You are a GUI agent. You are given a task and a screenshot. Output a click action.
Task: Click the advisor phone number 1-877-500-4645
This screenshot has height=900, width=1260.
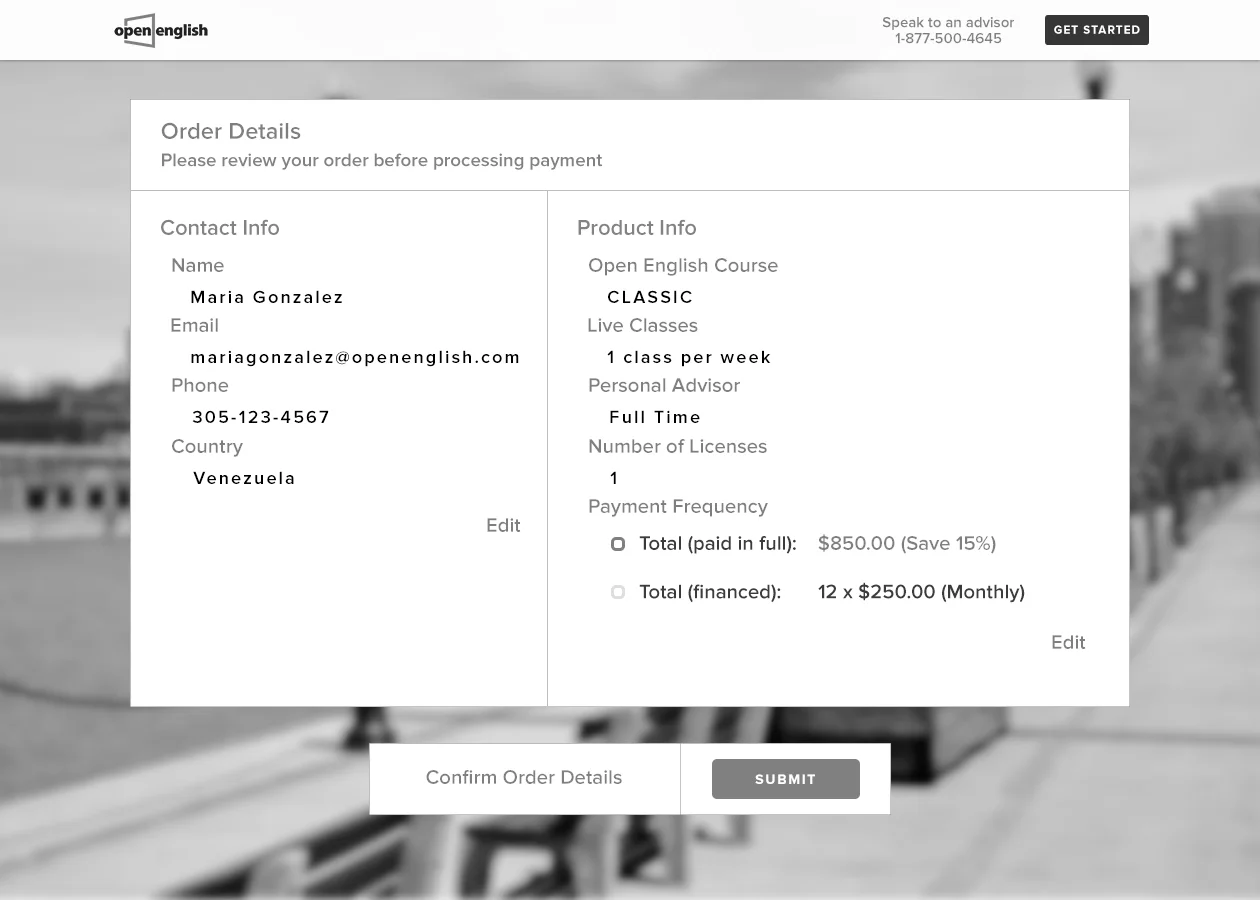pyautogui.click(x=948, y=39)
